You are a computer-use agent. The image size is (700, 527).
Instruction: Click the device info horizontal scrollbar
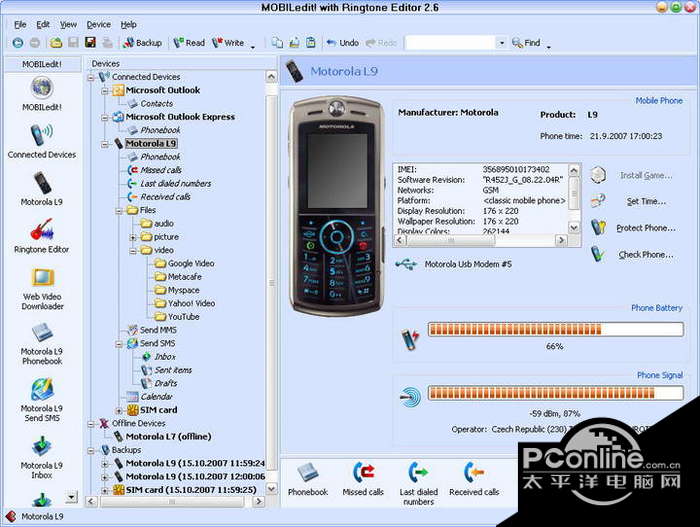point(480,240)
